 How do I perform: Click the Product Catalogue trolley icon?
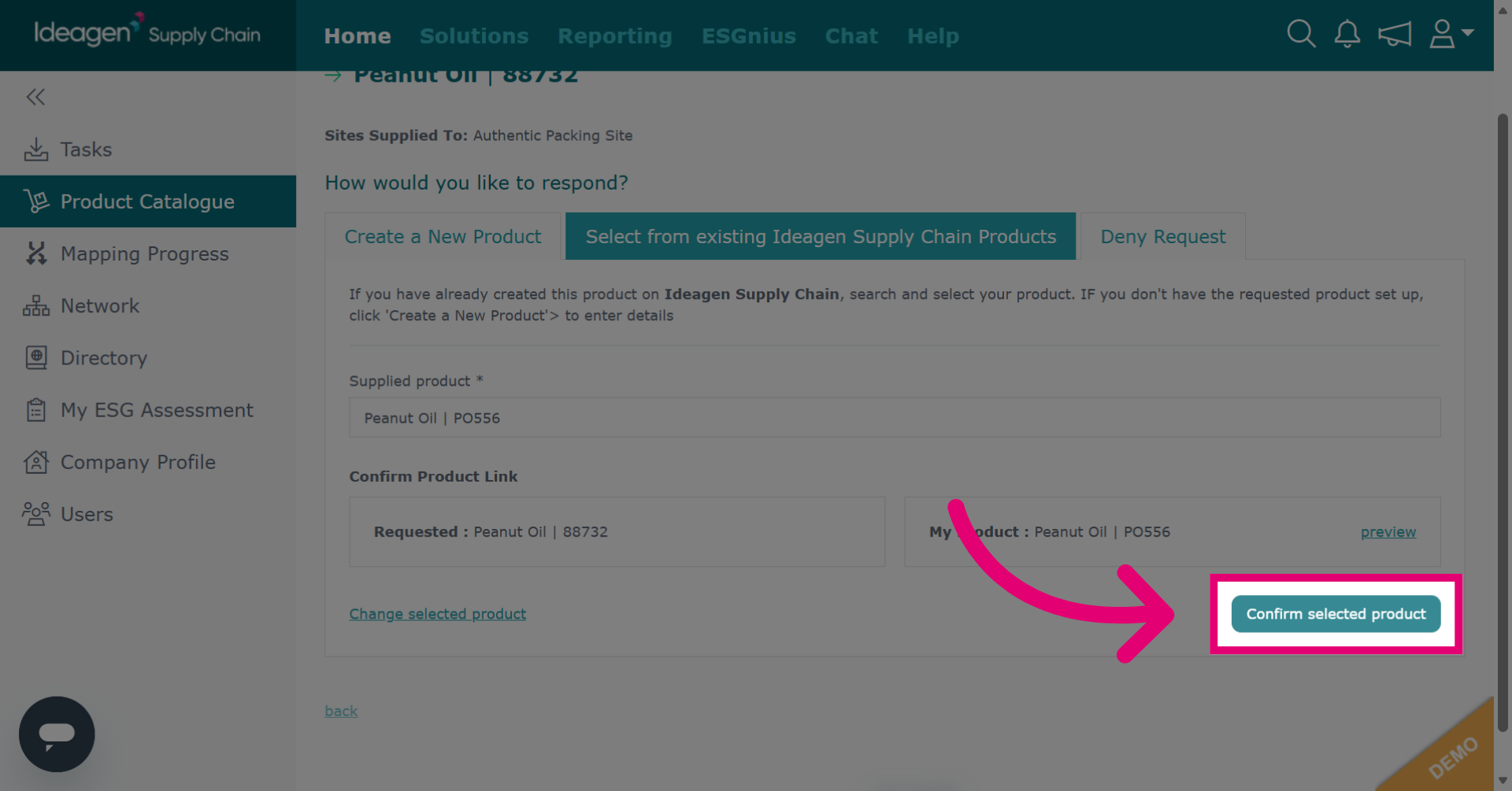coord(36,201)
